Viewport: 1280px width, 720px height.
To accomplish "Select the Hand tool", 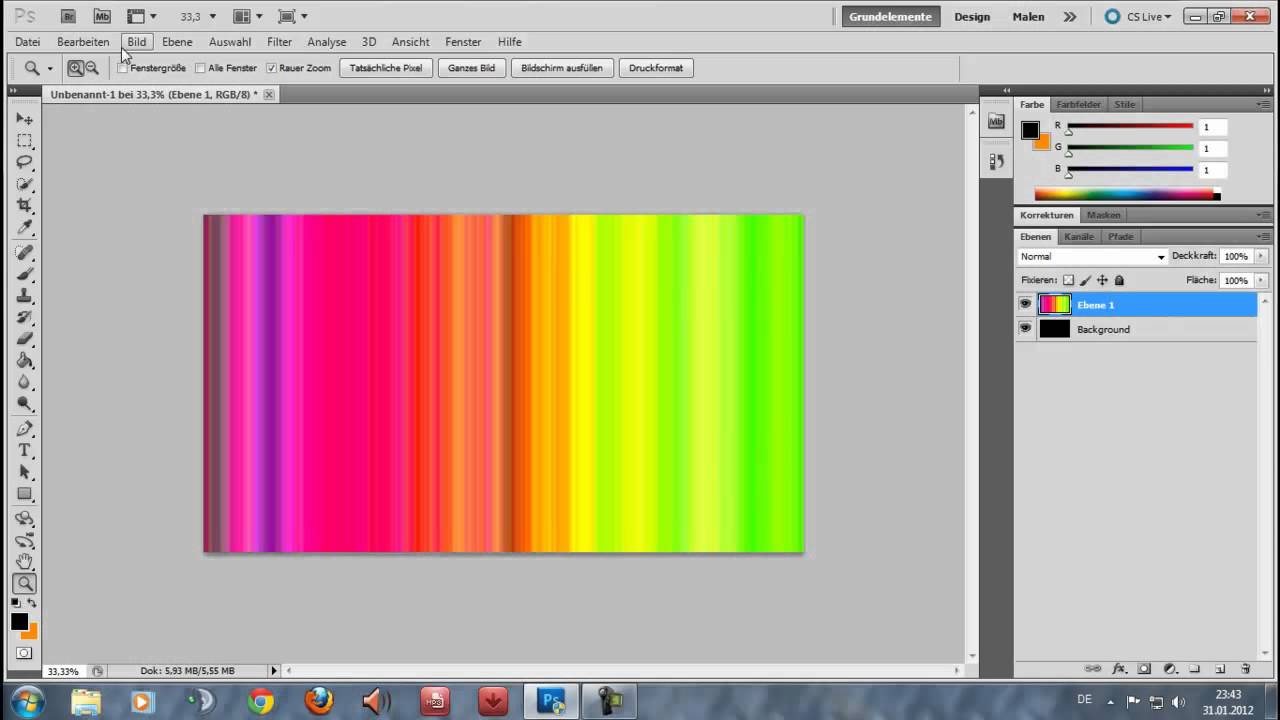I will coord(25,562).
